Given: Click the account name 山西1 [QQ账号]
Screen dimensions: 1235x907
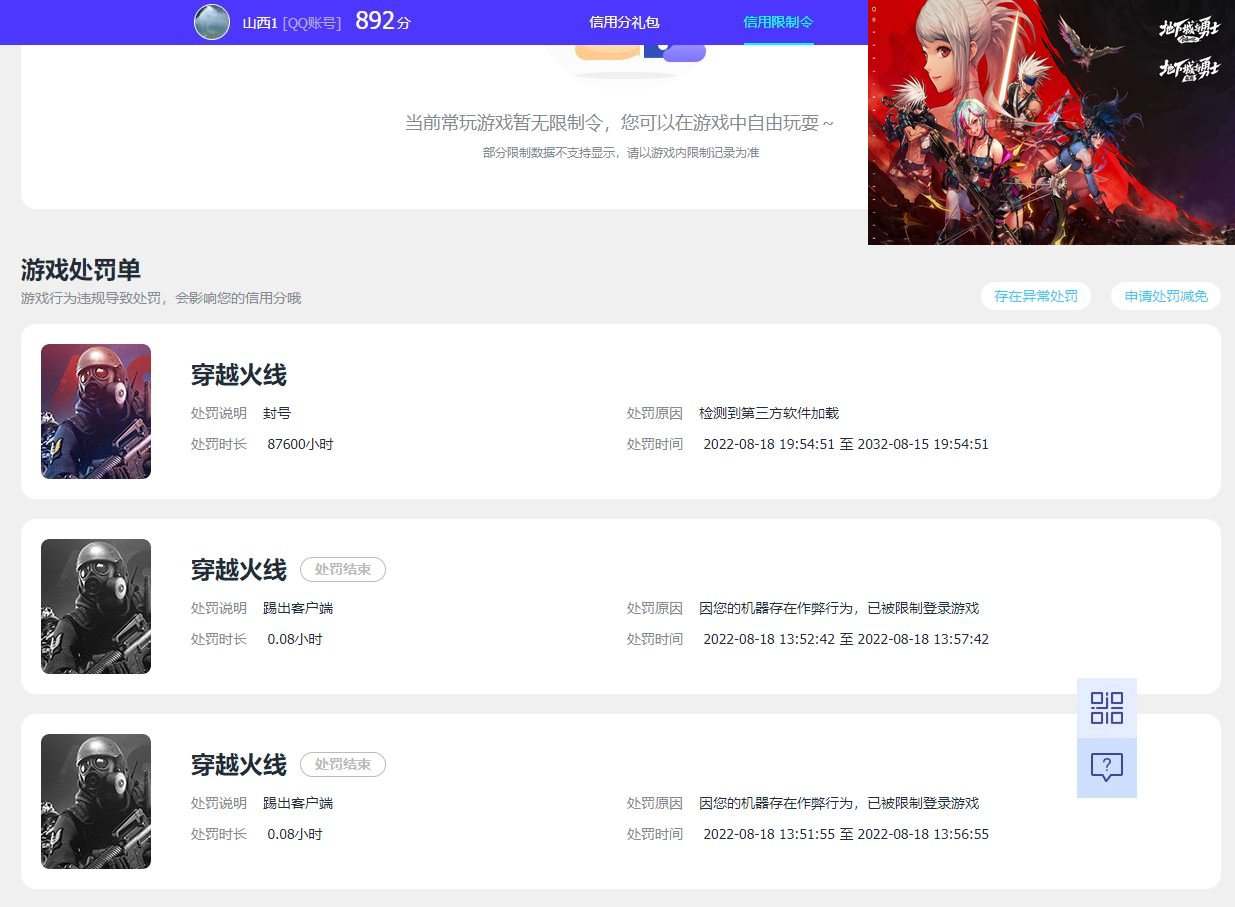Looking at the screenshot, I should 291,22.
